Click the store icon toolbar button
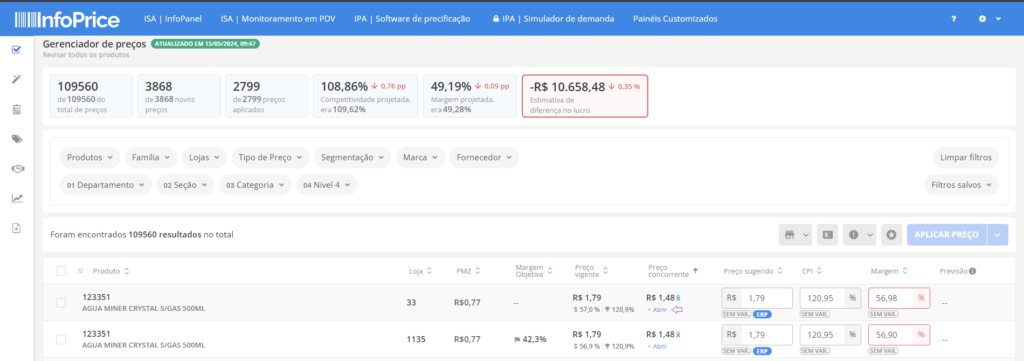Screen dimensions: 1024x361 pyautogui.click(x=795, y=235)
